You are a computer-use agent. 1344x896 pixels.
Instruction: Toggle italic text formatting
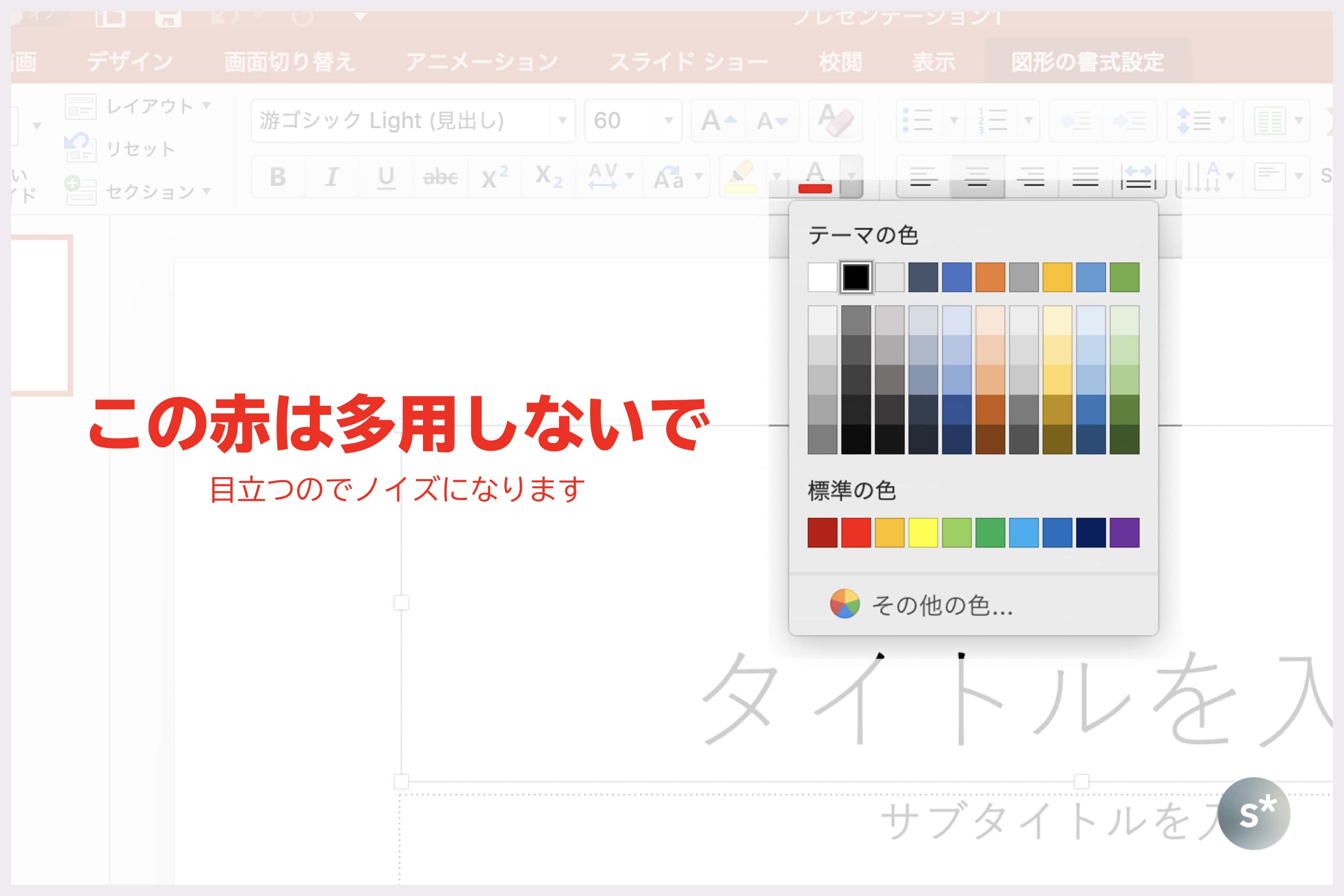coord(332,177)
